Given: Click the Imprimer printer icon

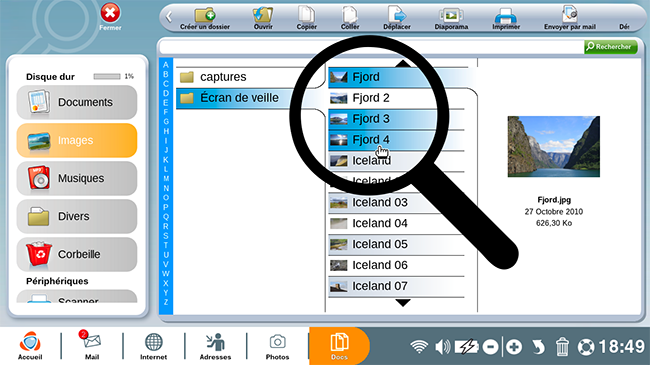Looking at the screenshot, I should coord(506,16).
